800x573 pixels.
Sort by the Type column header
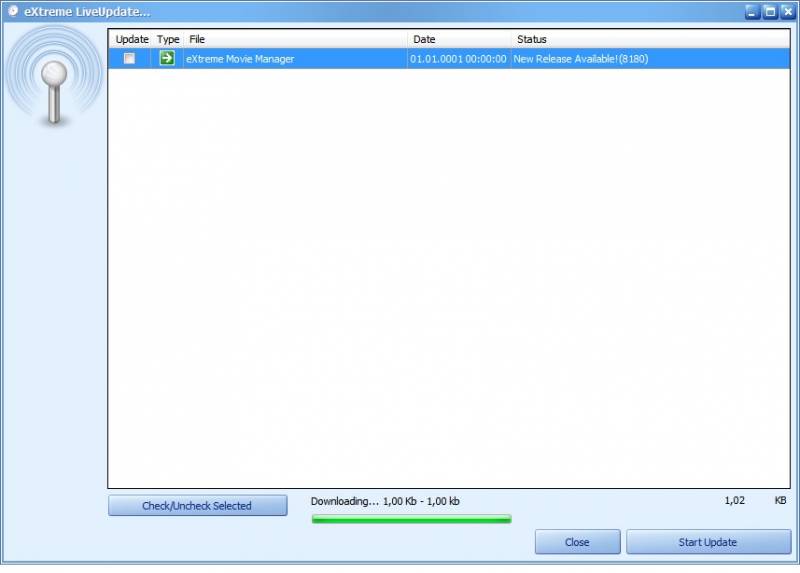[x=168, y=39]
